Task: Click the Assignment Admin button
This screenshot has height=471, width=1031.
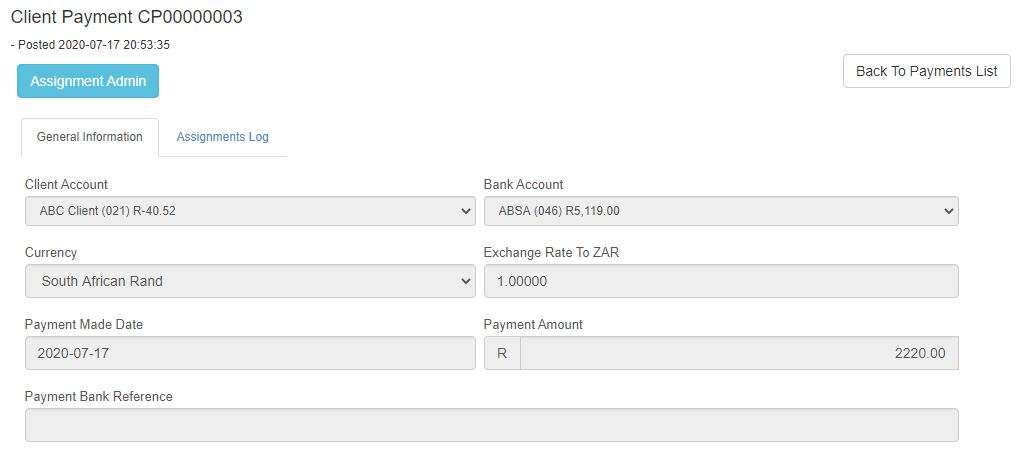Action: coord(88,81)
